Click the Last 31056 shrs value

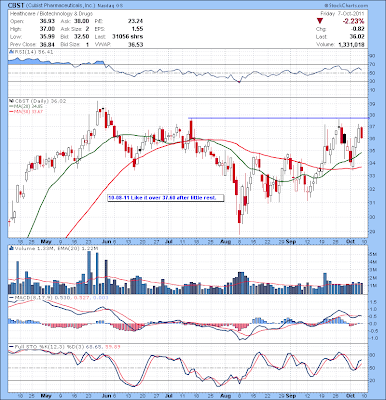tap(128, 36)
